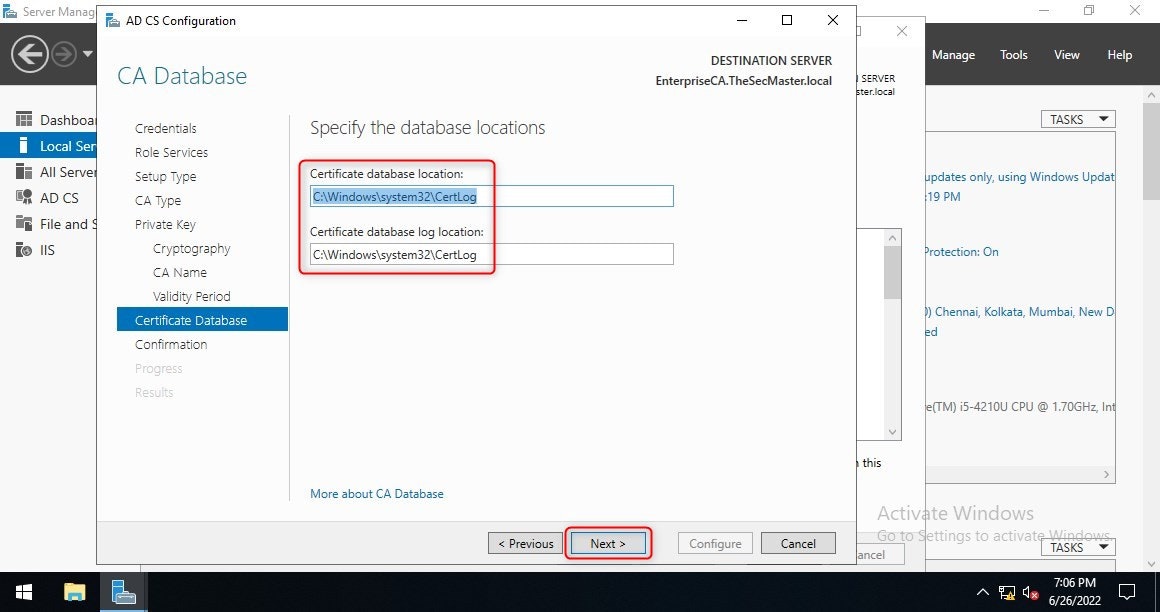Image resolution: width=1160 pixels, height=612 pixels.
Task: Go to the CA Name wizard step
Action: pyautogui.click(x=180, y=272)
